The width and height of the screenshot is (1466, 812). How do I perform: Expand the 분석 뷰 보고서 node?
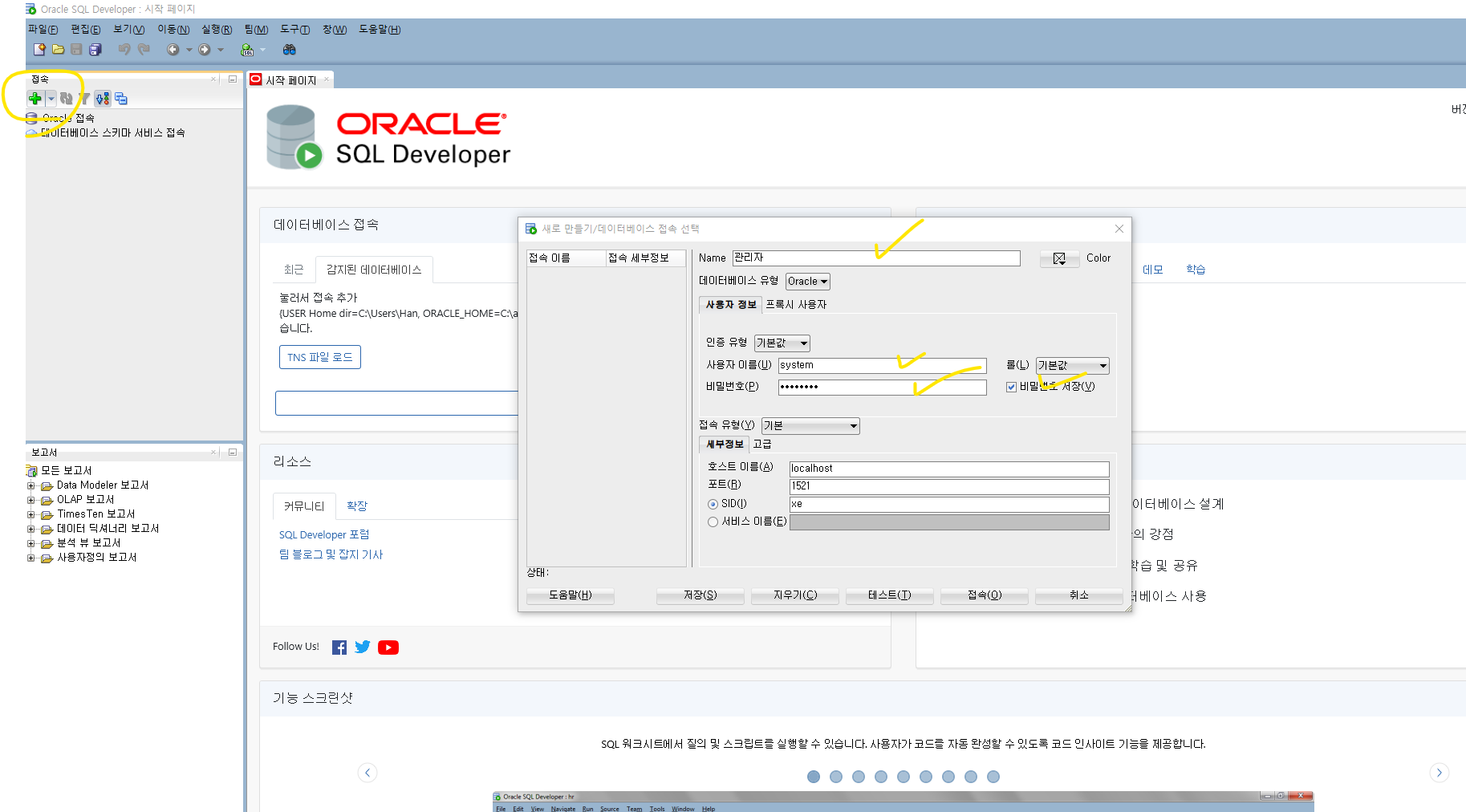pos(31,543)
